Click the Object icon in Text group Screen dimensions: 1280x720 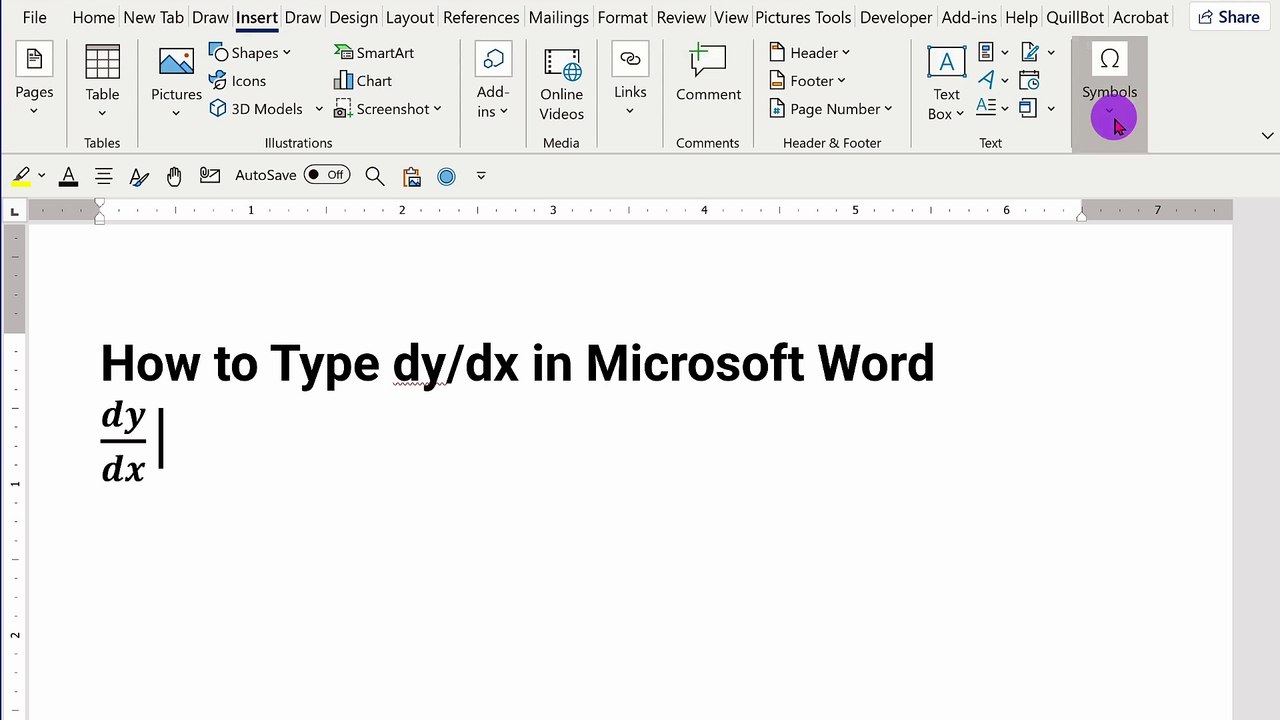1028,107
